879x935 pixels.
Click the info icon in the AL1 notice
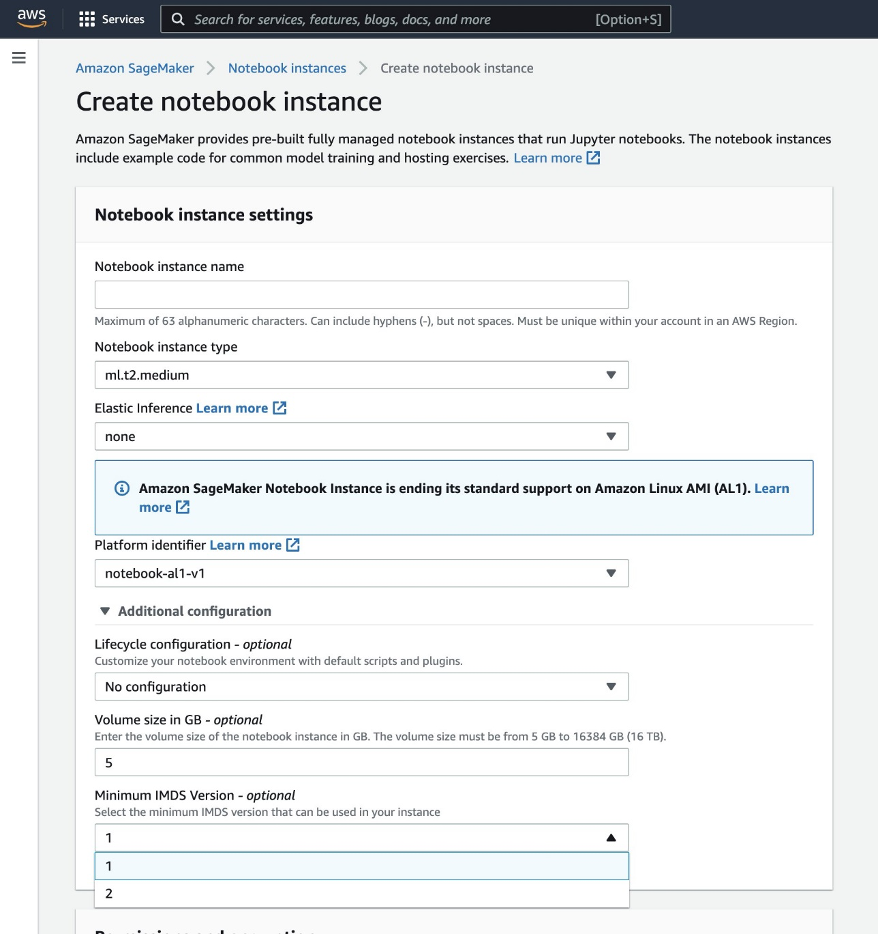point(121,488)
